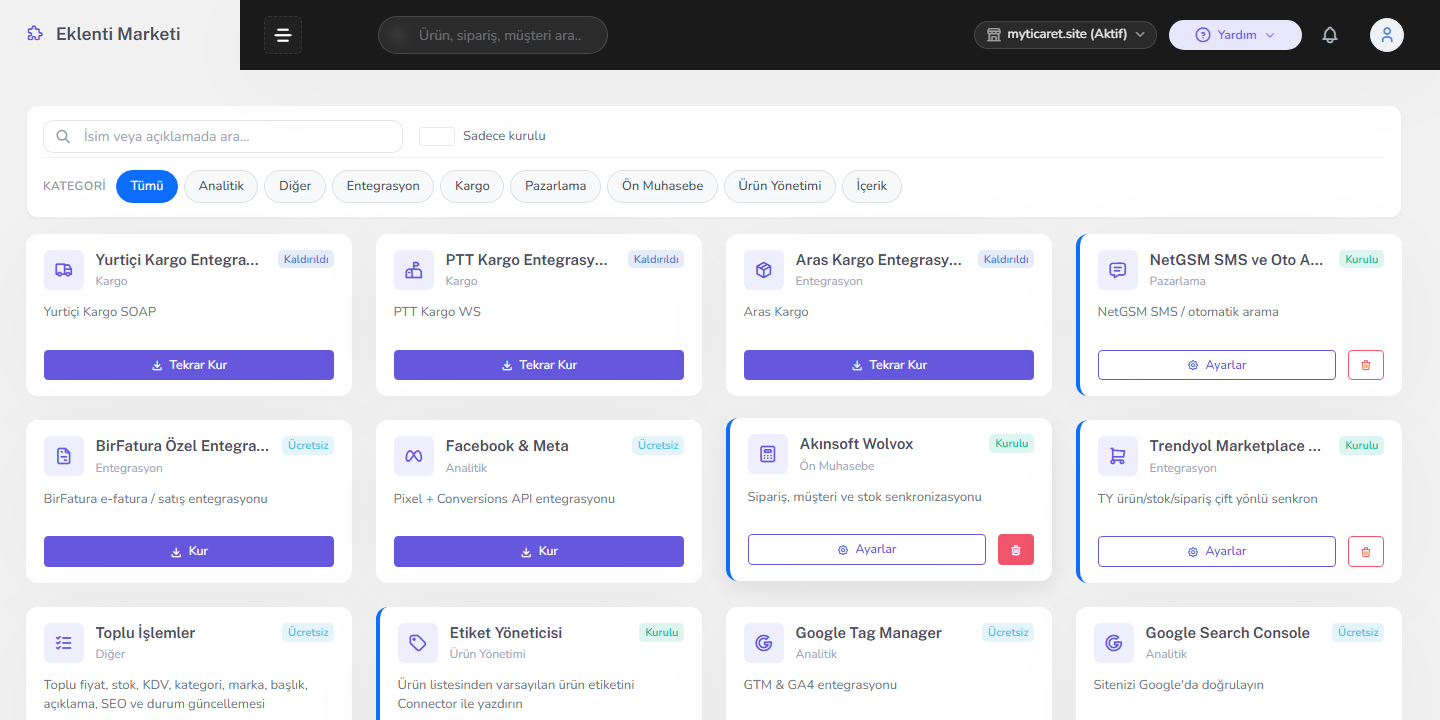Image resolution: width=1440 pixels, height=720 pixels.
Task: Open the user profile avatar
Action: [x=1387, y=35]
